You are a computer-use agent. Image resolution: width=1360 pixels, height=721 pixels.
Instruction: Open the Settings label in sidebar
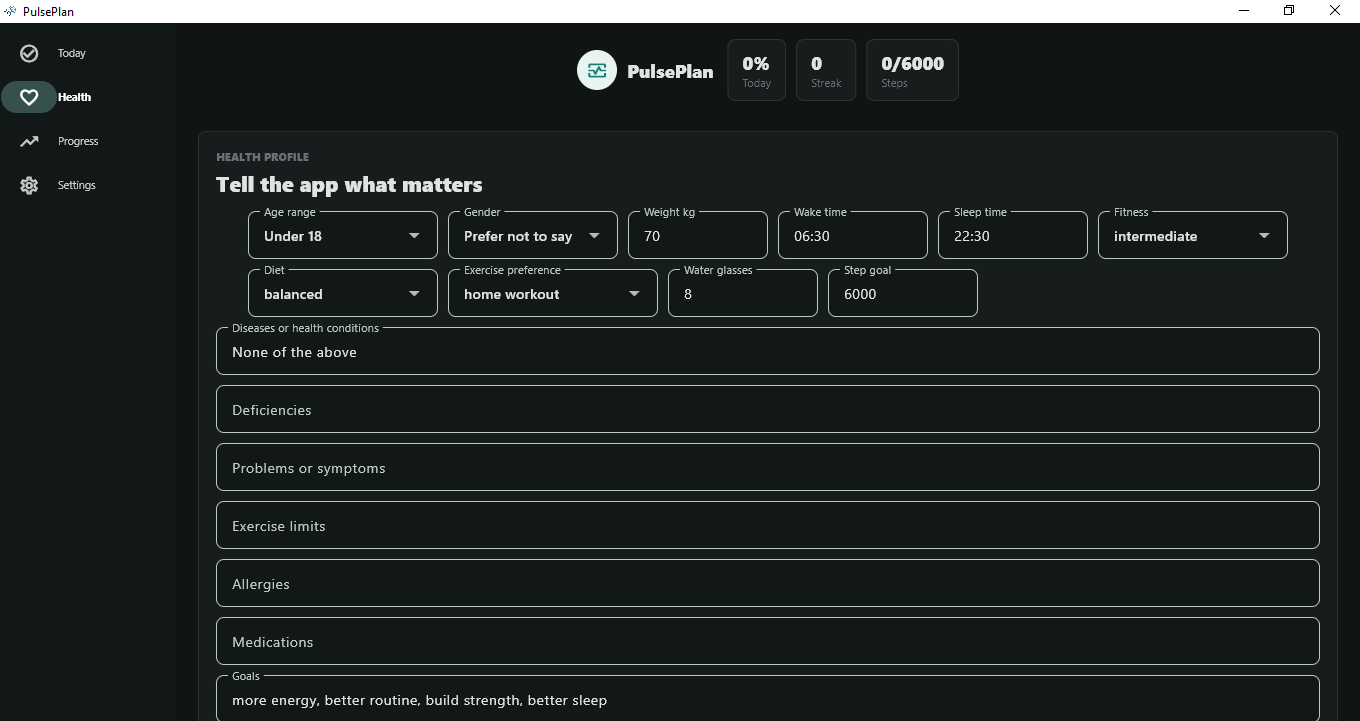click(x=77, y=185)
